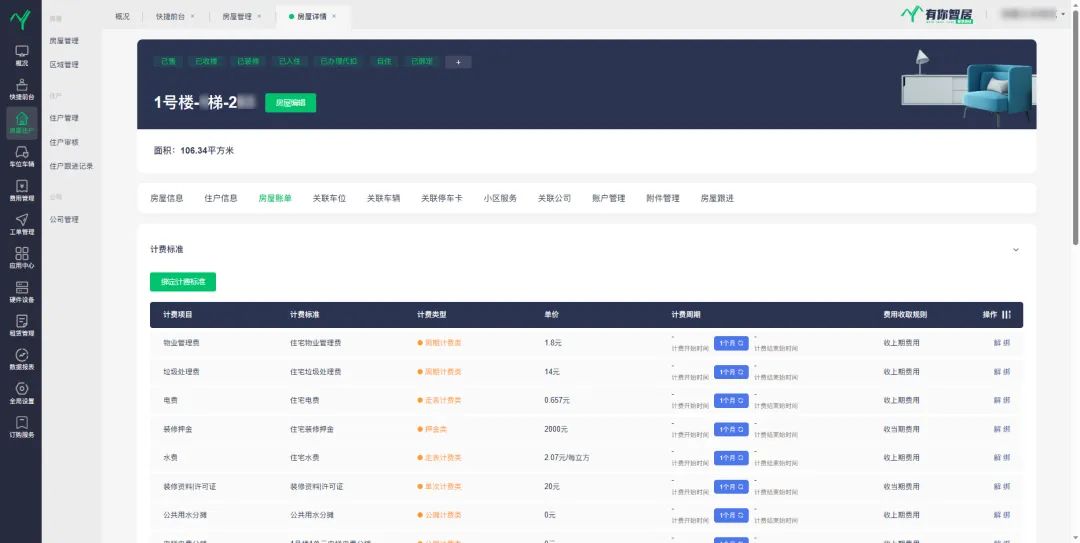
Task: Open 概况 overview in left sidebar
Action: 21,55
